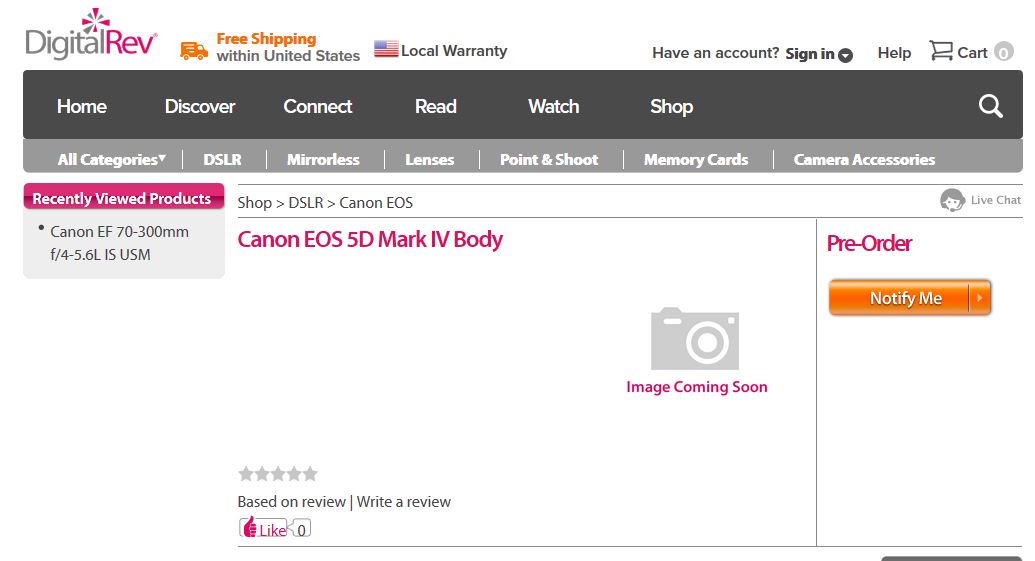Open the search magnifier icon
The height and width of the screenshot is (561, 1035).
click(990, 106)
